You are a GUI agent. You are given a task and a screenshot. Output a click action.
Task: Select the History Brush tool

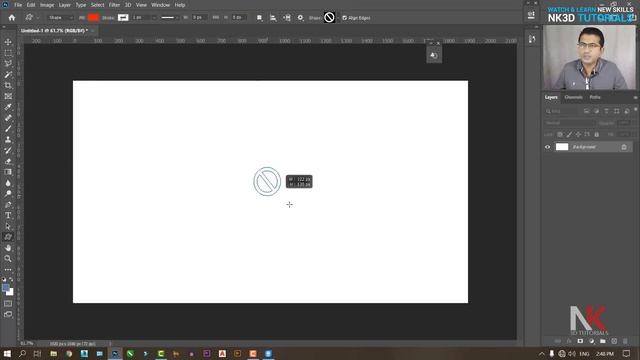point(8,150)
